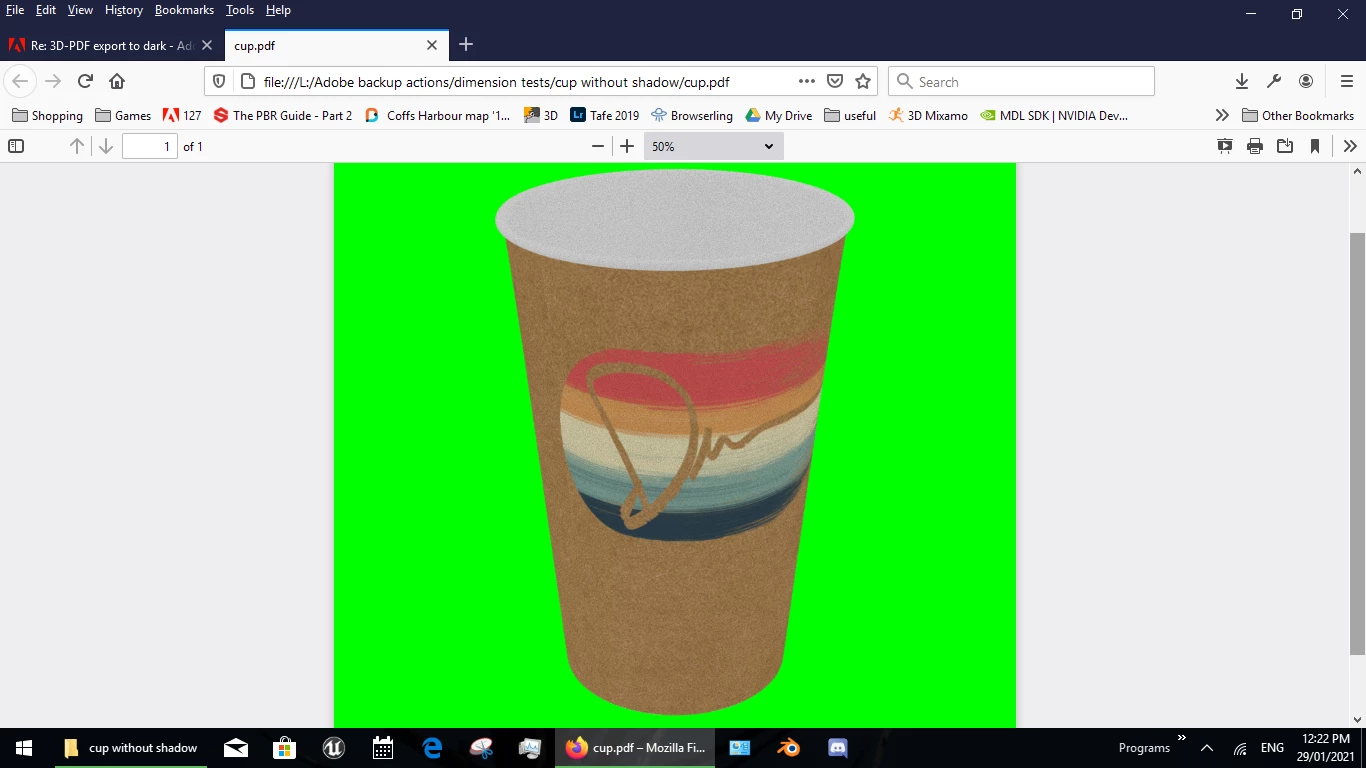Bookmark this page with star
Viewport: 1366px width, 768px height.
(863, 82)
